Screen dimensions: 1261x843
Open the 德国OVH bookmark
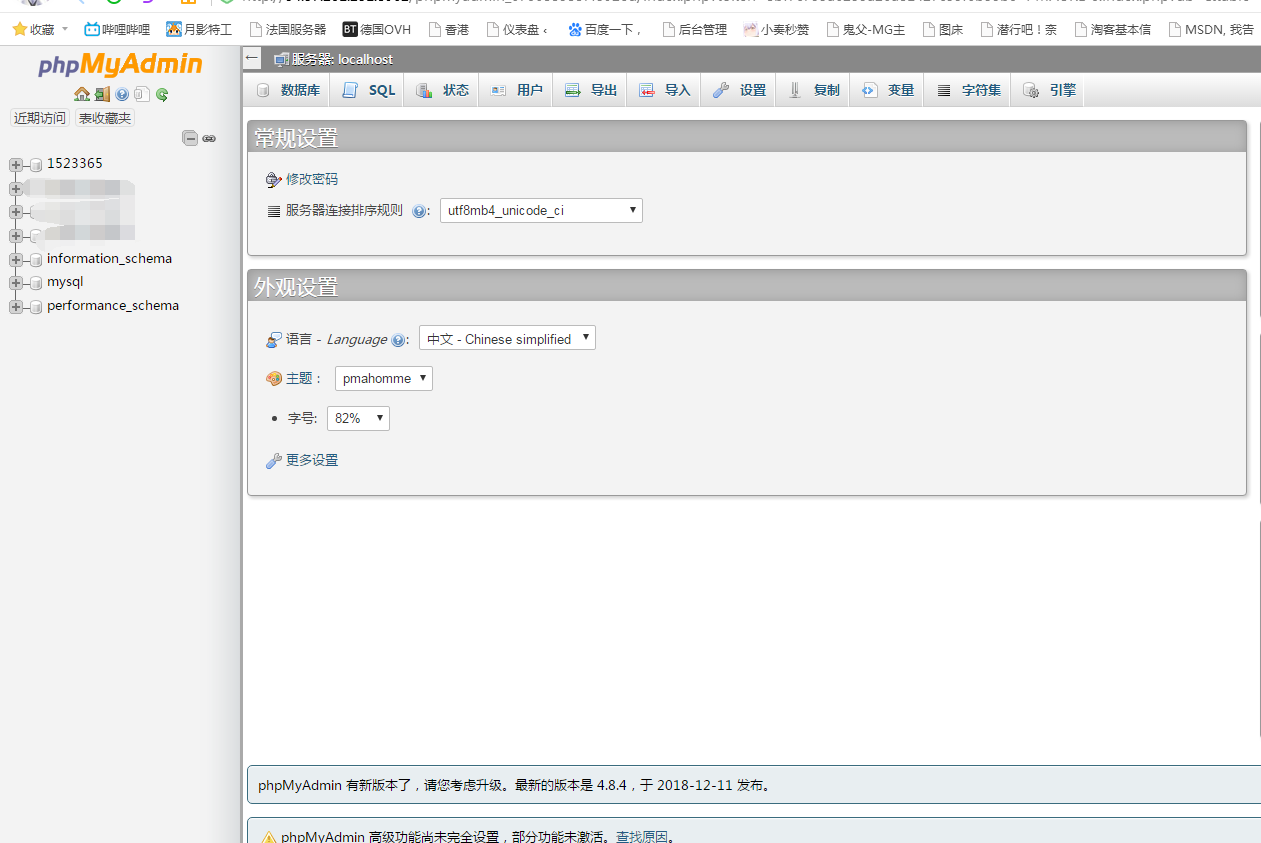(377, 29)
